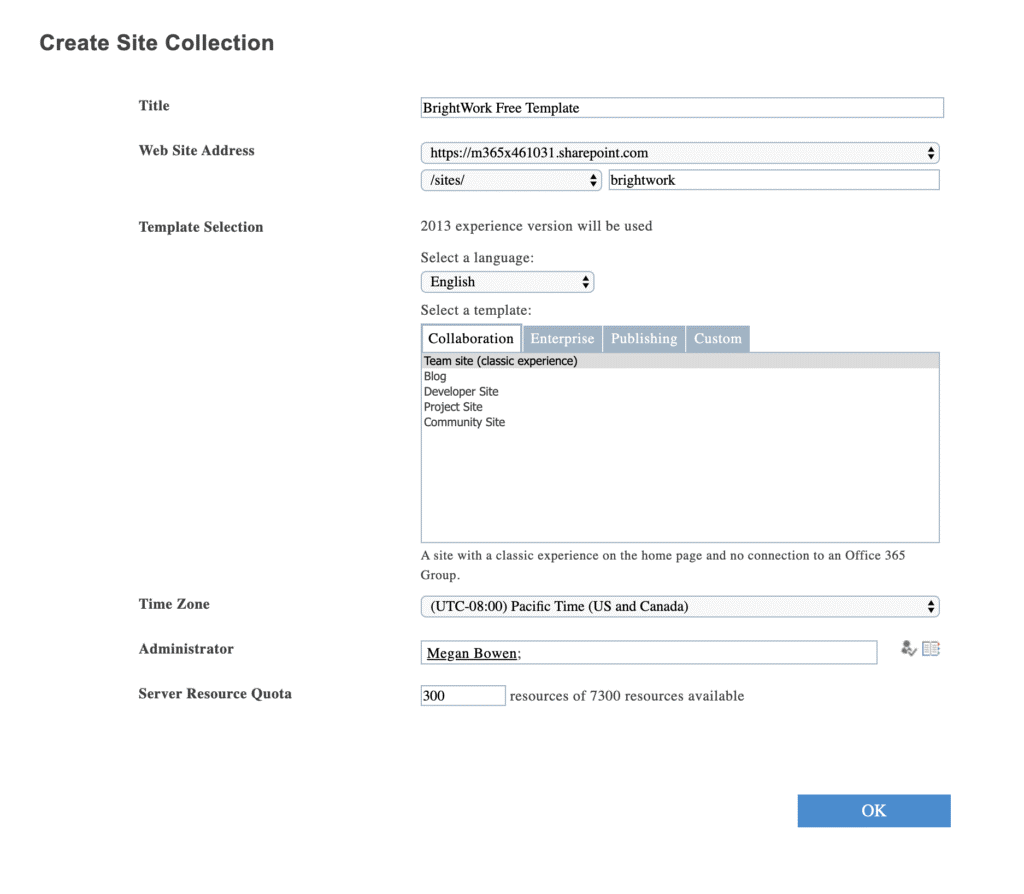Click the Server Resource Quota field

(x=463, y=696)
